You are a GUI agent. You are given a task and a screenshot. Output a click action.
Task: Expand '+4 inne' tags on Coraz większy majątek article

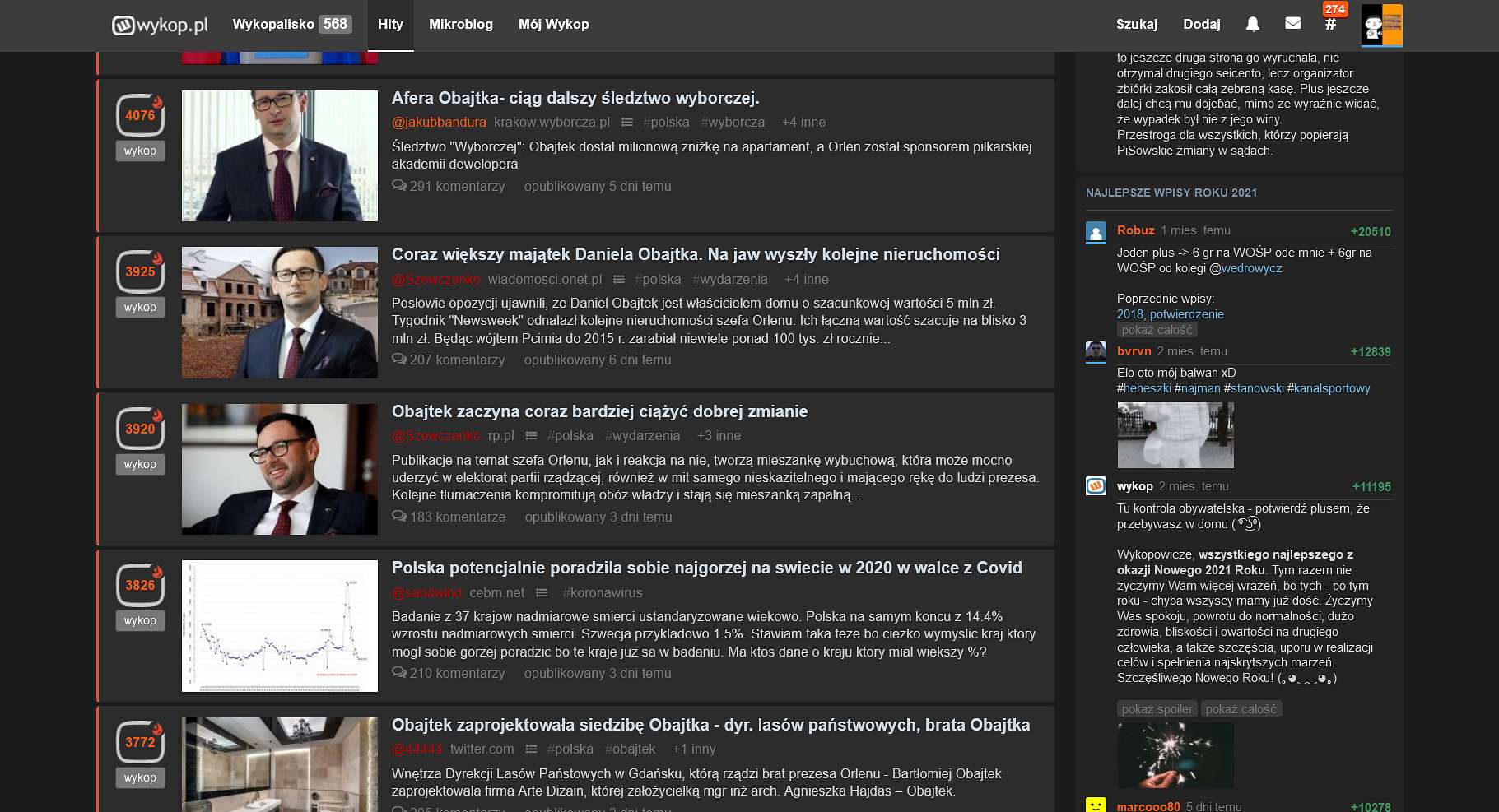[807, 279]
